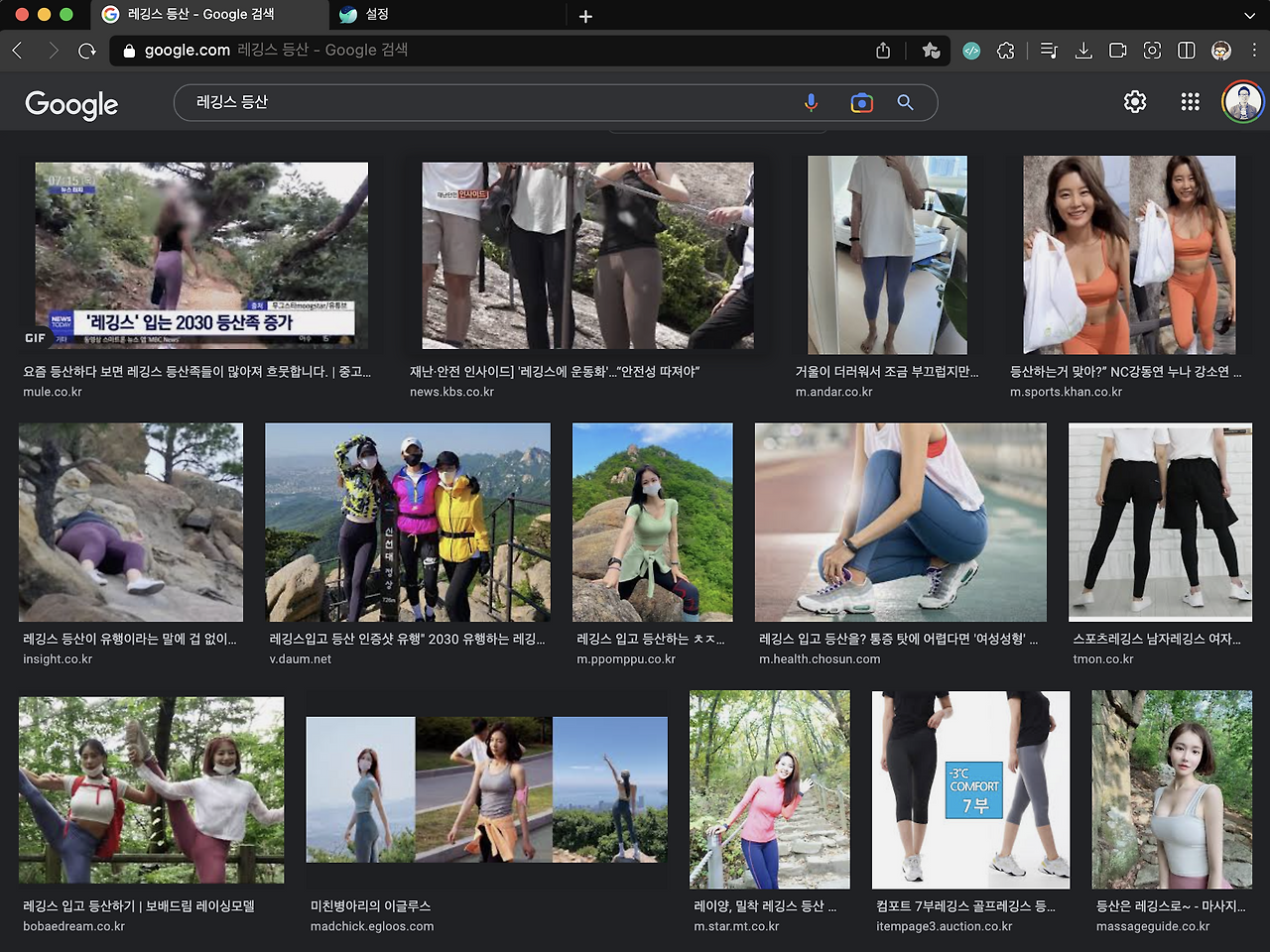1270x952 pixels.
Task: Toggle the split view sidebar icon
Action: pyautogui.click(x=1186, y=51)
